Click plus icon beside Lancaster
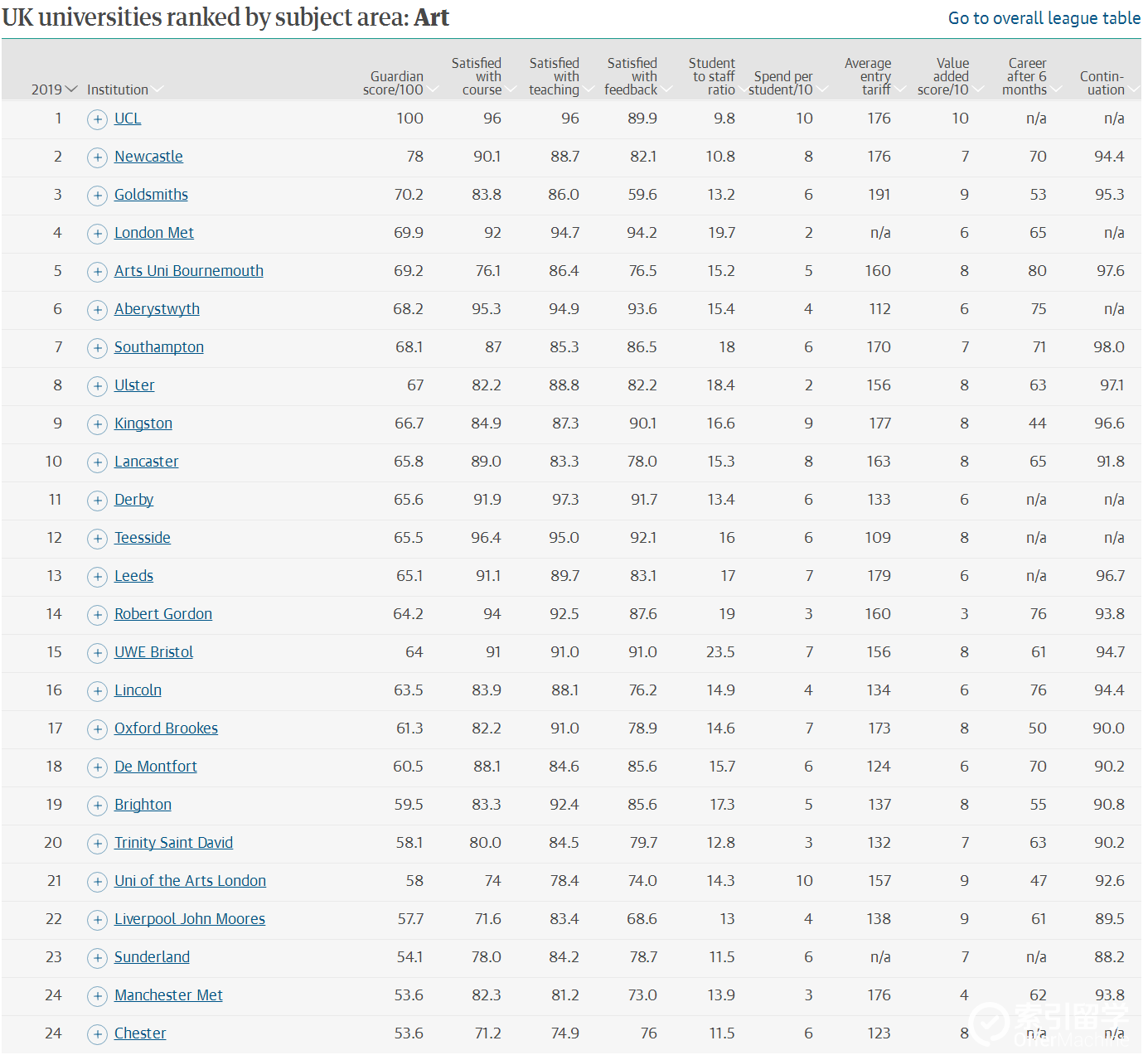This screenshot has width=1148, height=1055. (98, 462)
